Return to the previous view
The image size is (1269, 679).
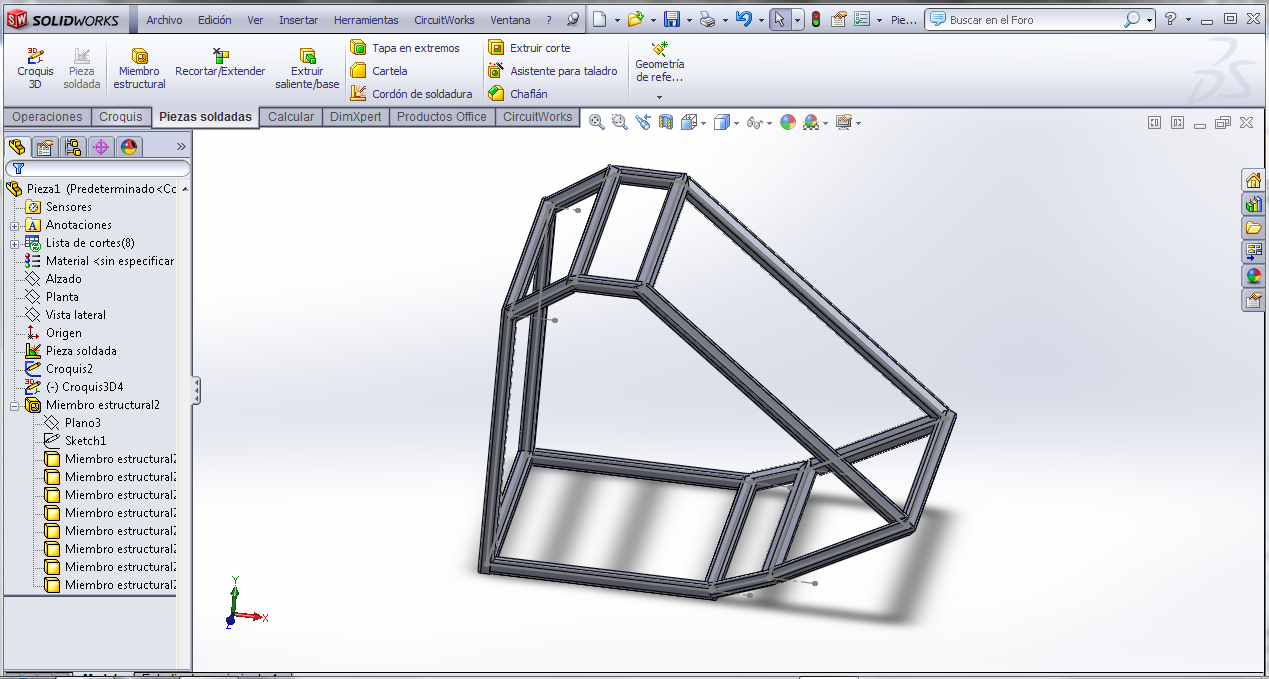point(642,122)
